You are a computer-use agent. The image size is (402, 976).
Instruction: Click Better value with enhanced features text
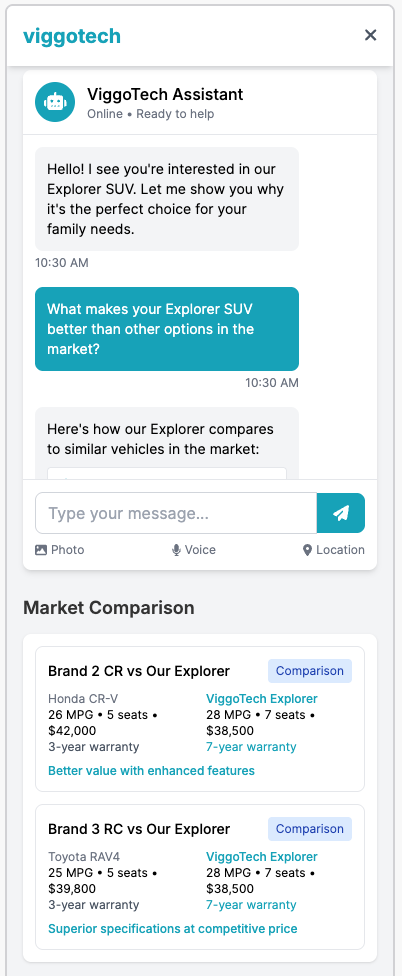click(151, 771)
